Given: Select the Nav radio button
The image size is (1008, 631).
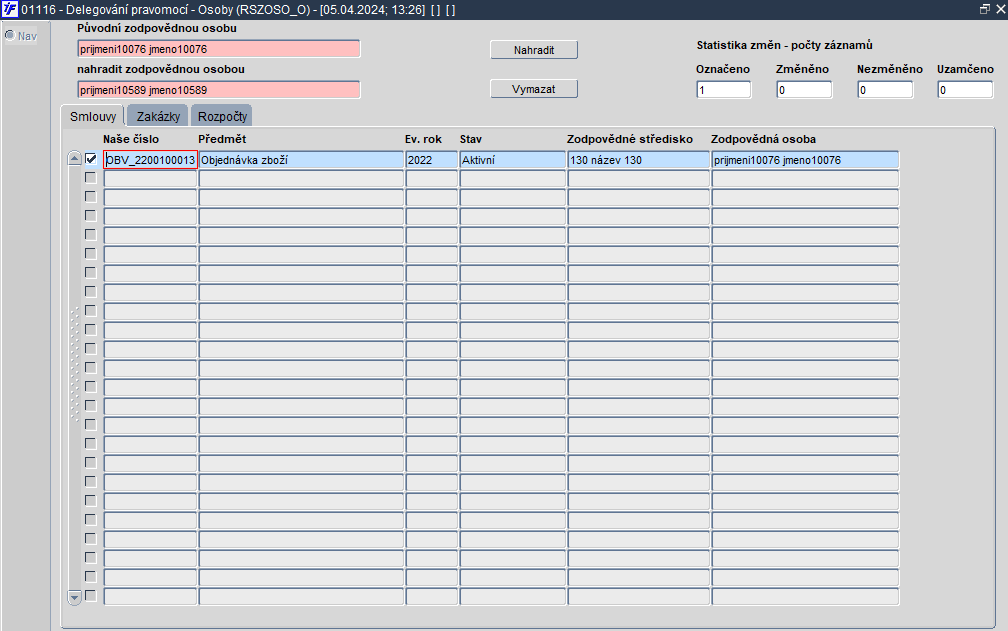Looking at the screenshot, I should 10,35.
